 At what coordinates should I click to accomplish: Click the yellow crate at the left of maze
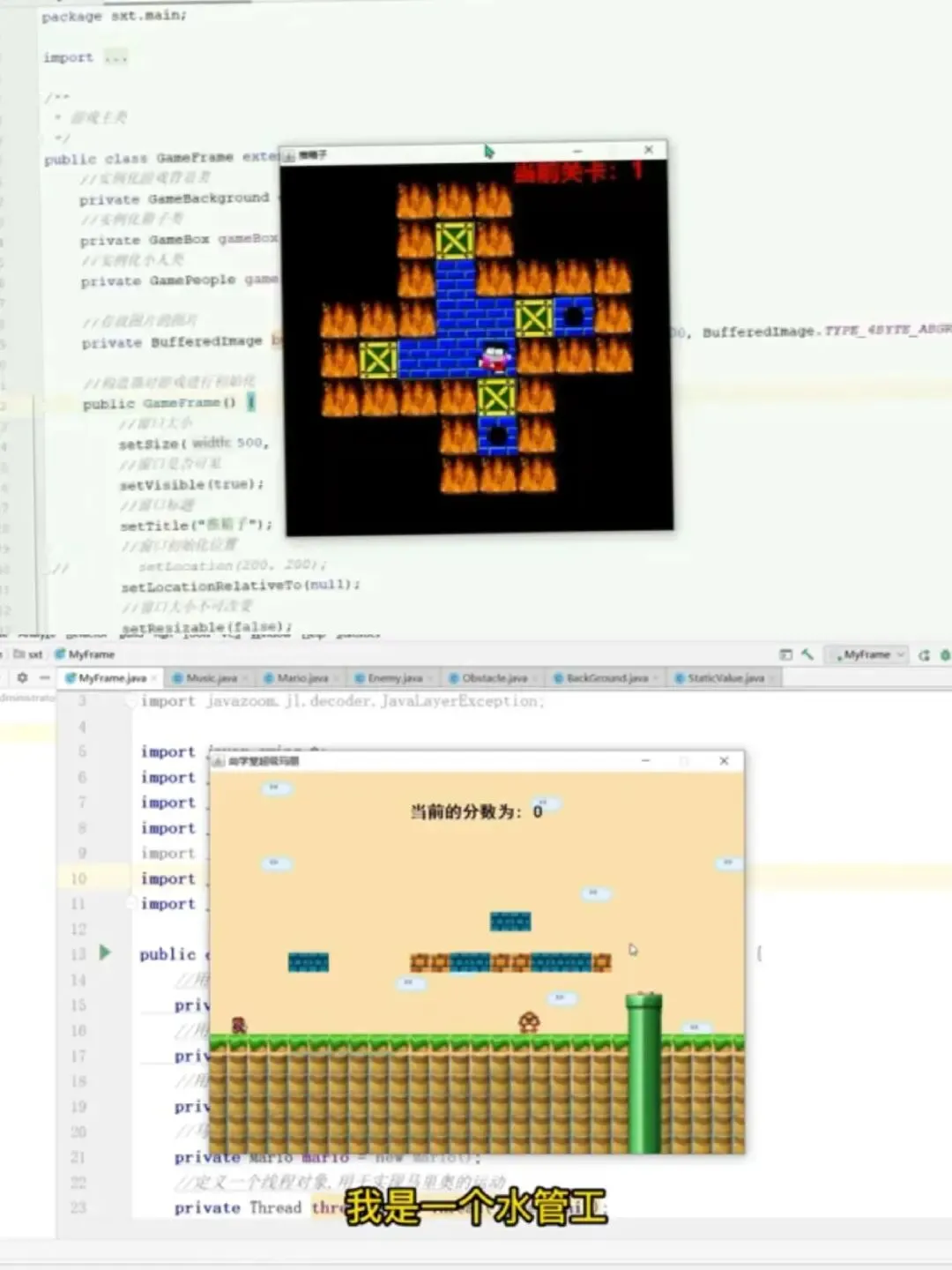click(377, 359)
